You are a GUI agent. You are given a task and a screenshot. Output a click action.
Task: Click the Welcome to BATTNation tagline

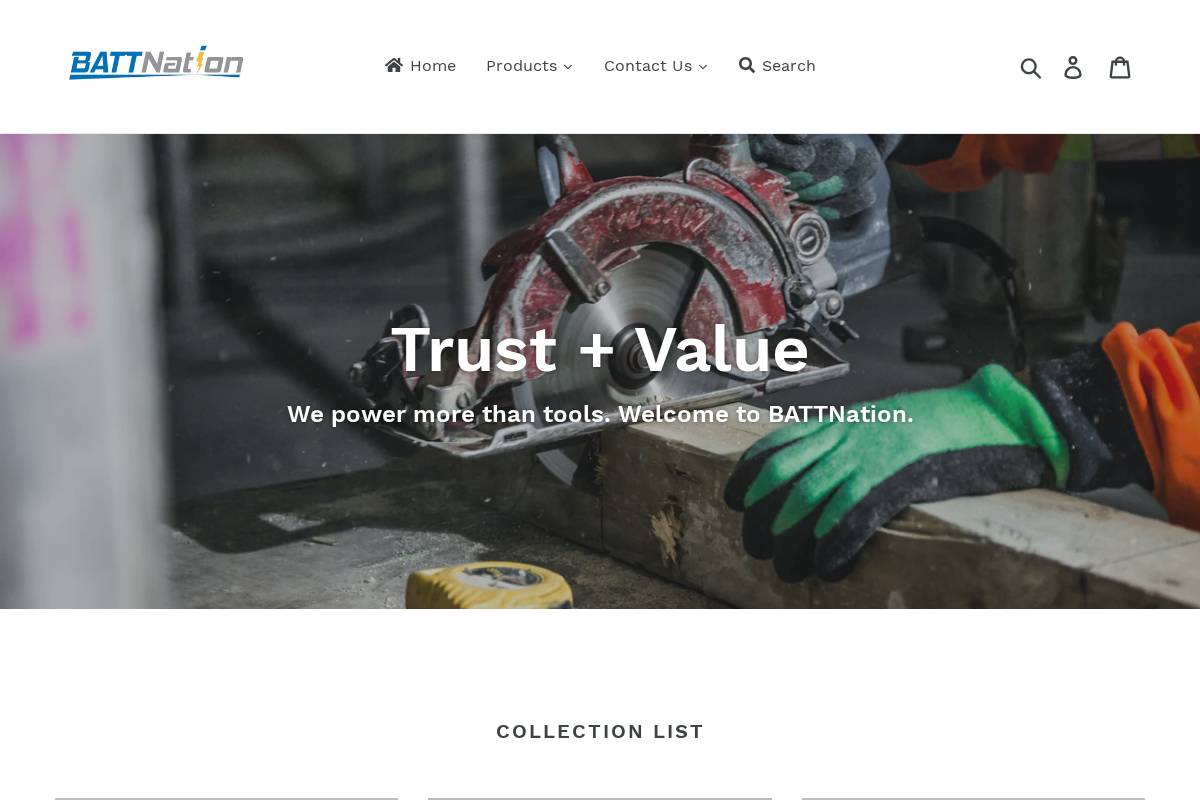(x=600, y=414)
